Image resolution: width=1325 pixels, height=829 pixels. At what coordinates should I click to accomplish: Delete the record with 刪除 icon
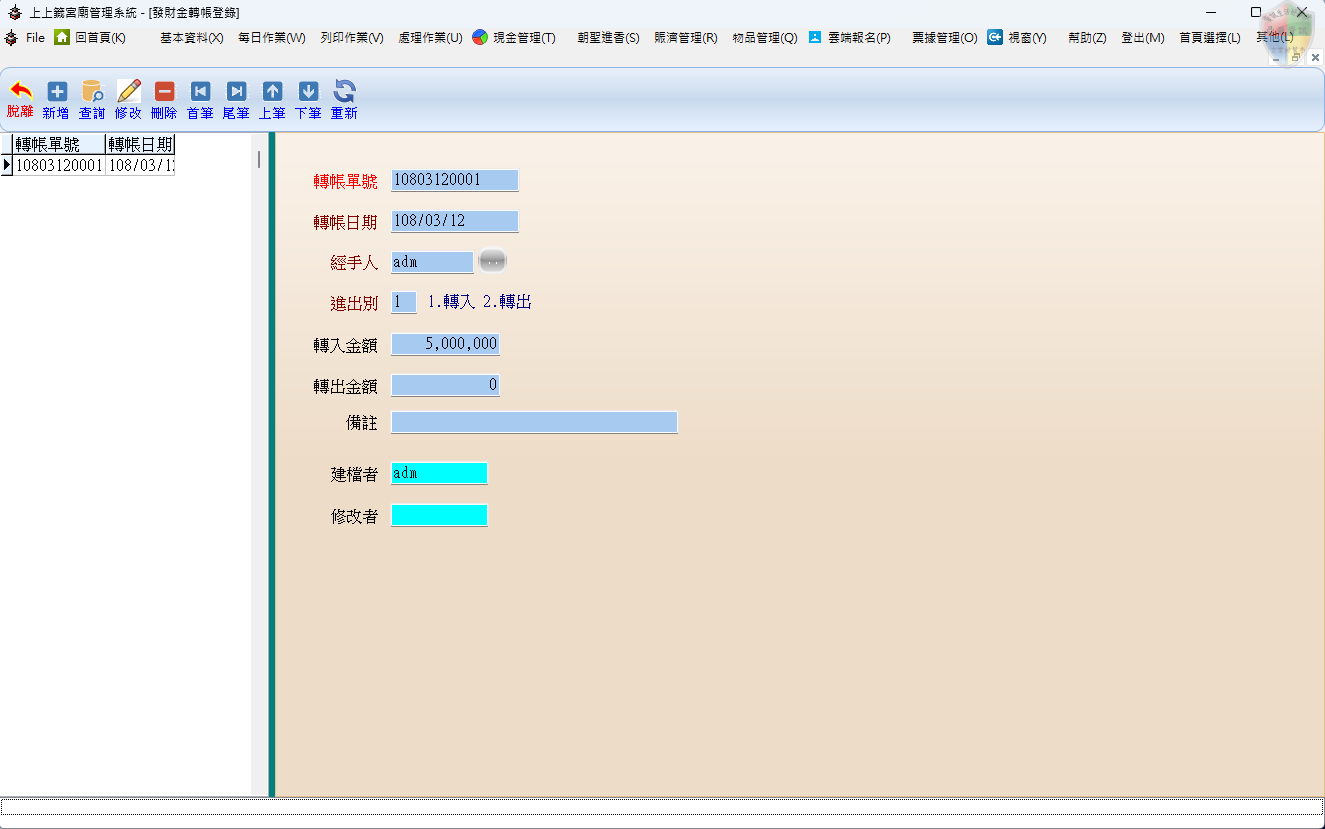coord(165,92)
